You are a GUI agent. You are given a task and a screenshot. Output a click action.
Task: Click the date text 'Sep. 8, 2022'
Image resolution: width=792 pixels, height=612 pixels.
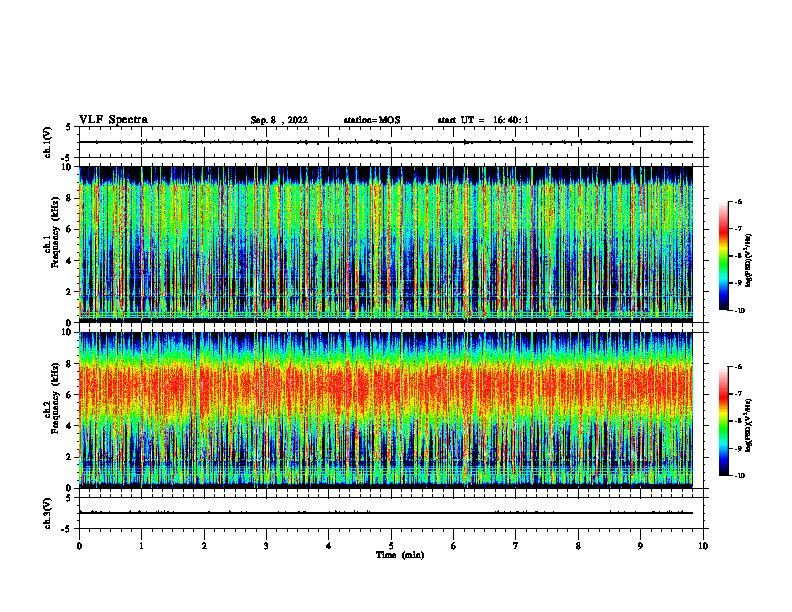[279, 120]
